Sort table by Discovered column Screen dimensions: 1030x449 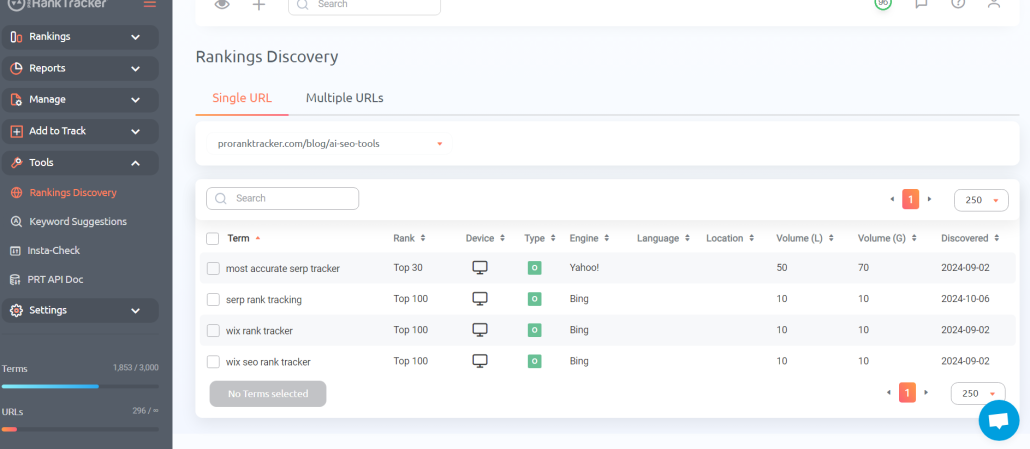(x=970, y=238)
